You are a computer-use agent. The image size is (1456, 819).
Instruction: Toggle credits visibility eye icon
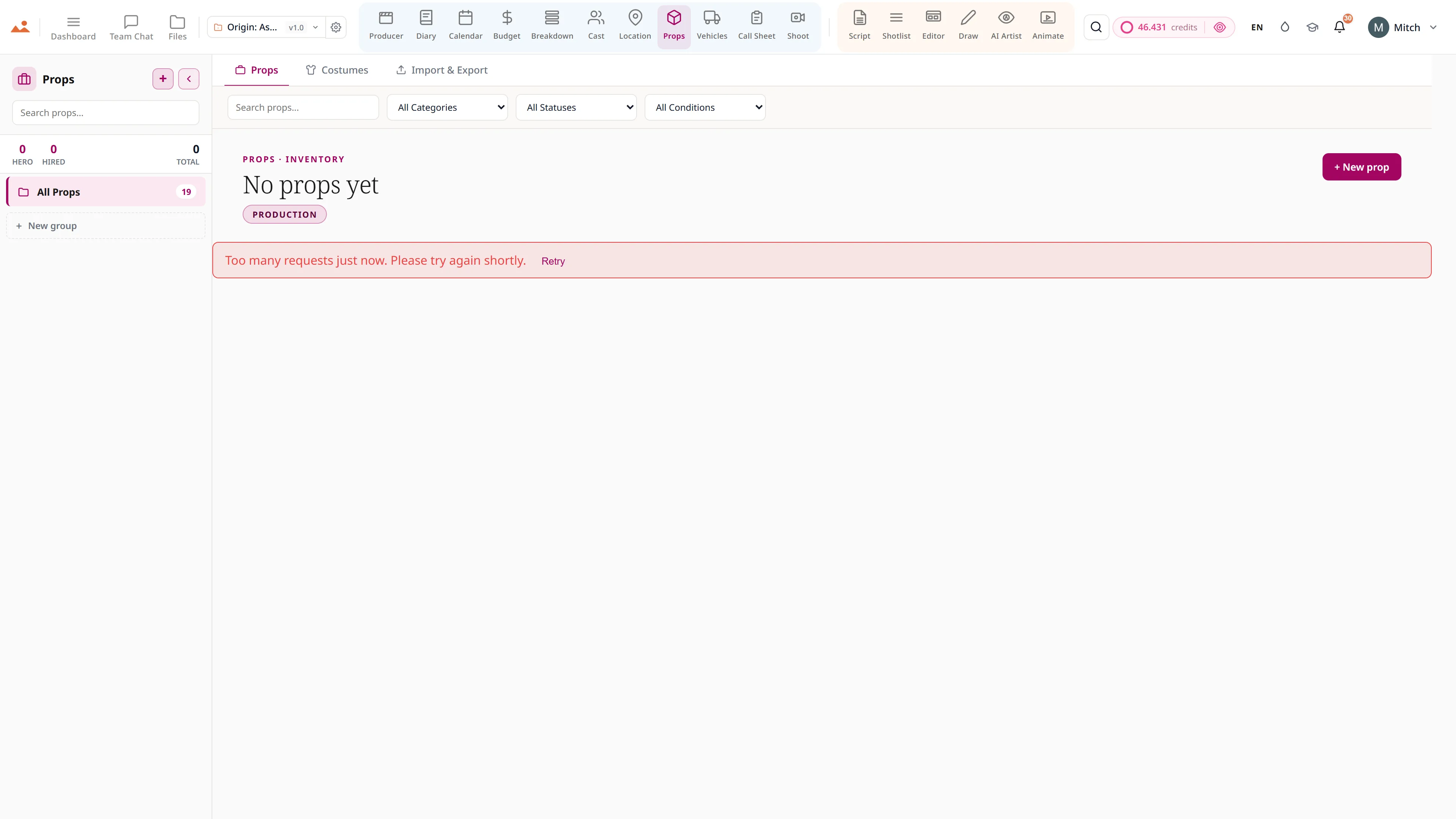[1219, 27]
